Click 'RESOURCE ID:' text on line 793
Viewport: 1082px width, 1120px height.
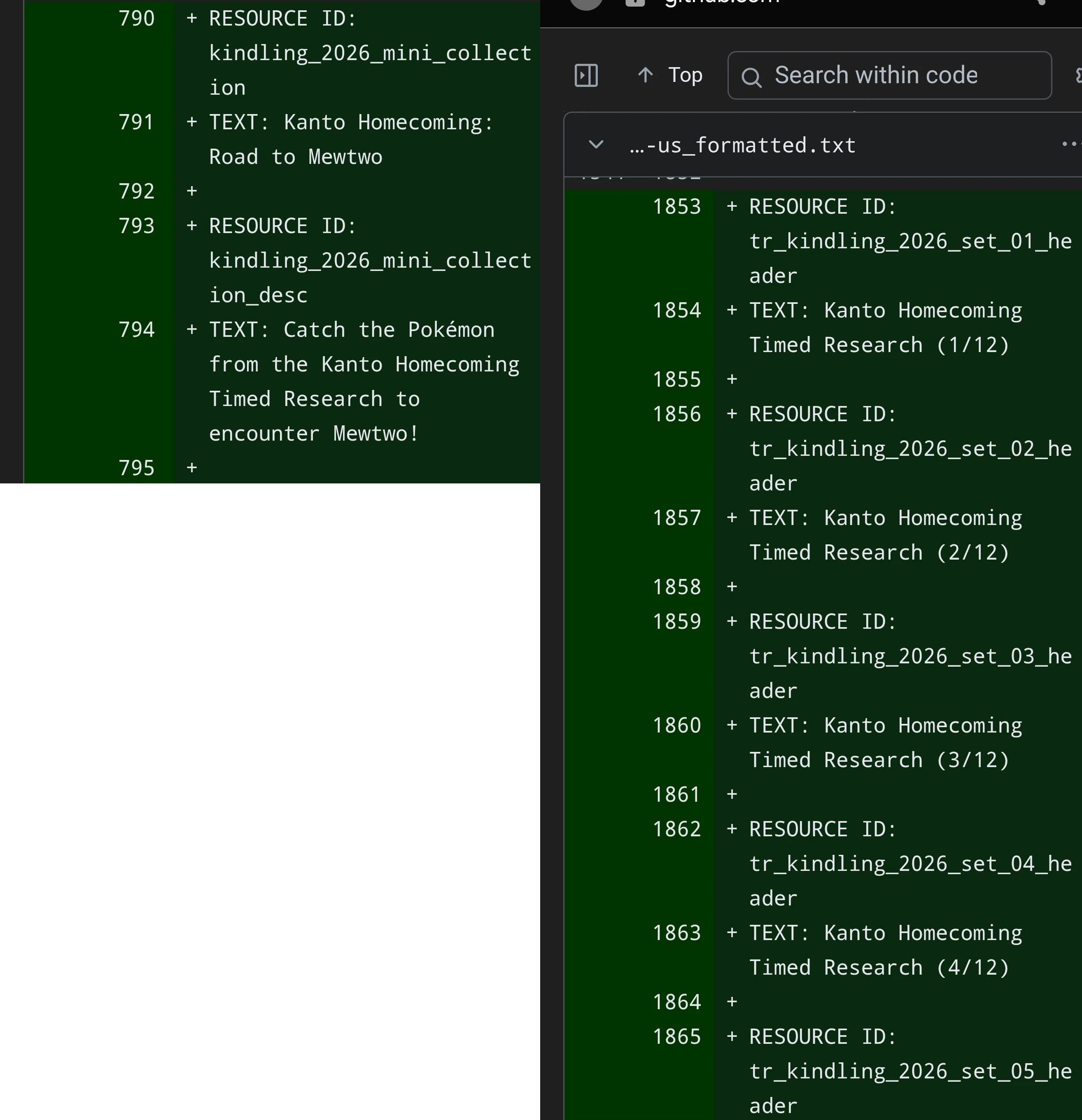click(x=282, y=226)
